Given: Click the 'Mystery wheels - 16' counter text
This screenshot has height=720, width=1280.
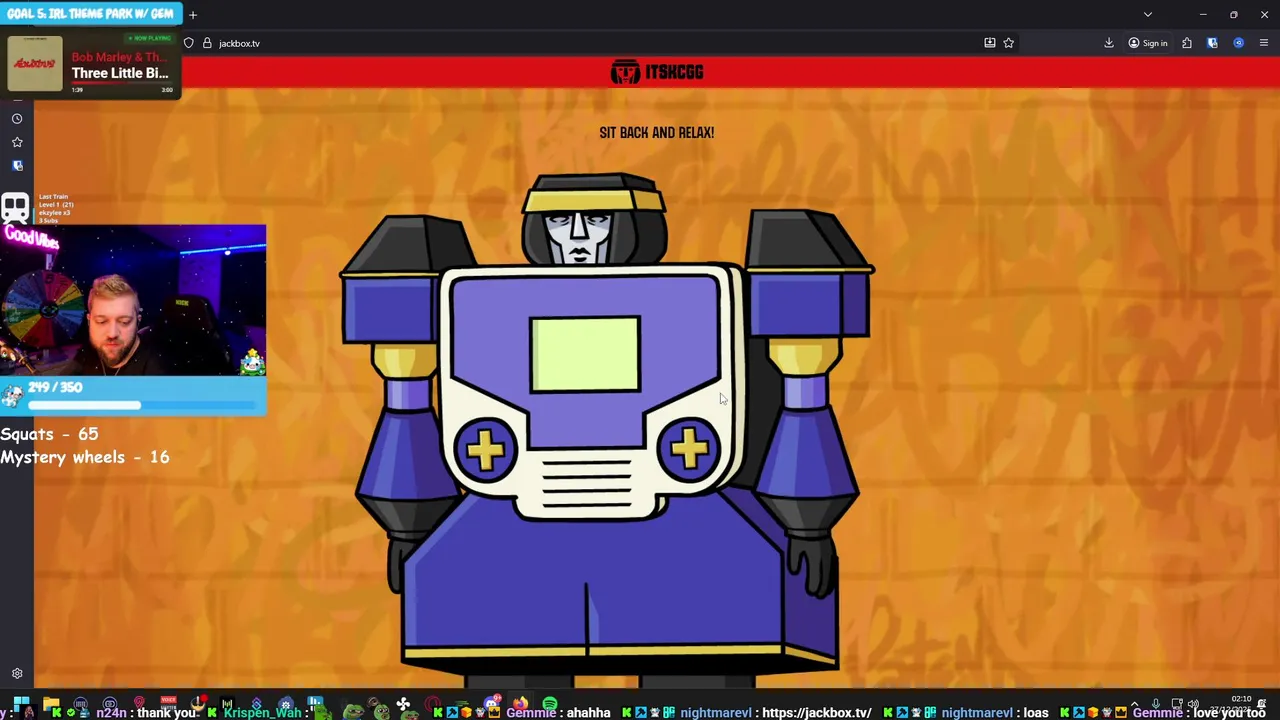Looking at the screenshot, I should 85,457.
